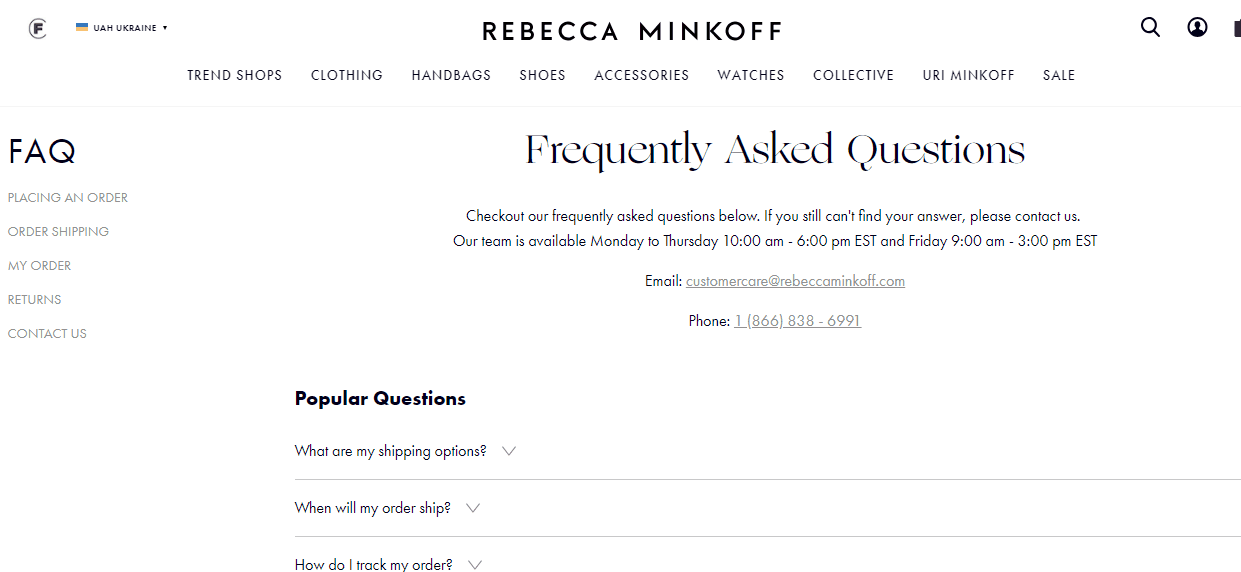Open the search magnifier icon
This screenshot has height=572, width=1241.
1150,27
